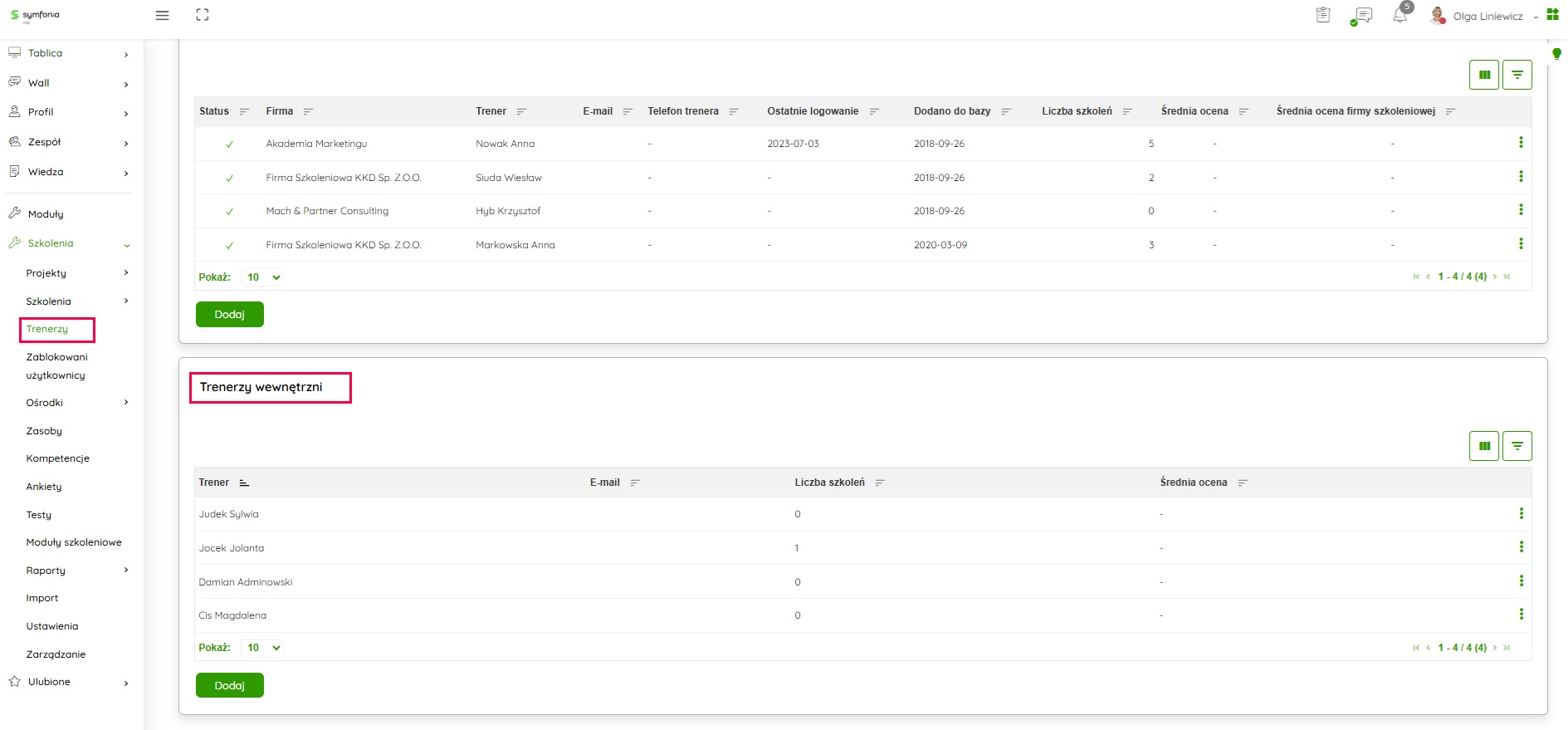
Task: Open column chooser for internal trainers table
Action: (x=1484, y=446)
